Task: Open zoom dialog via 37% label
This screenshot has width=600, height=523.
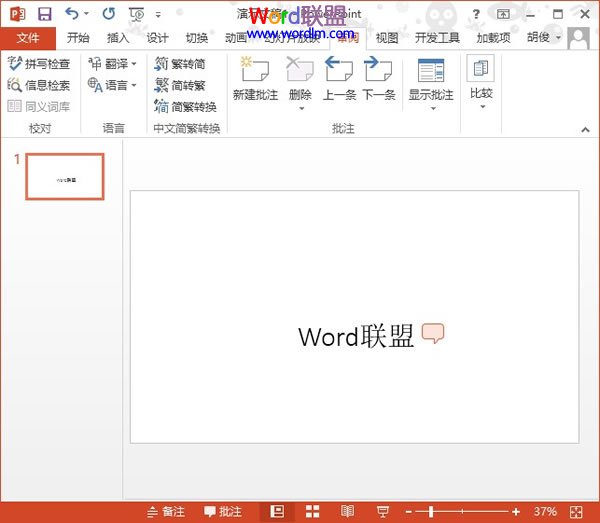Action: tap(545, 512)
